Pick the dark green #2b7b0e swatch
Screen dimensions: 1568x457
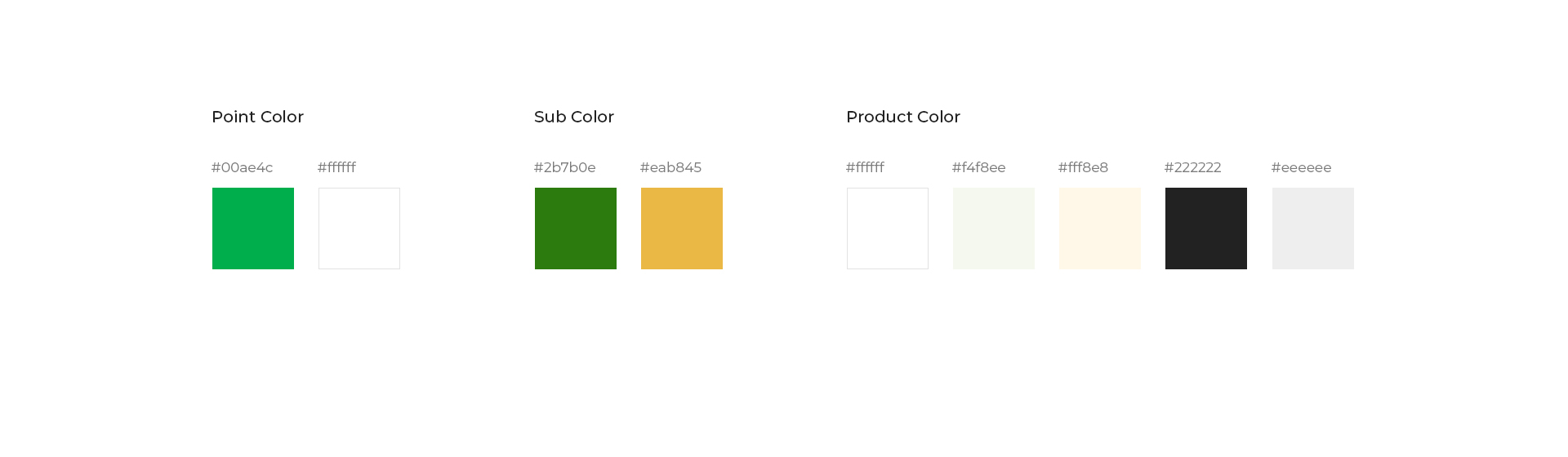pyautogui.click(x=576, y=228)
